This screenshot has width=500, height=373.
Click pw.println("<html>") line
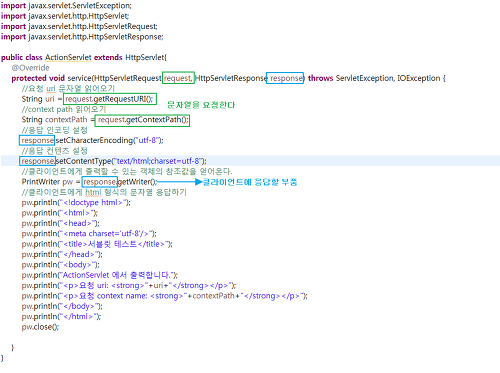point(60,213)
